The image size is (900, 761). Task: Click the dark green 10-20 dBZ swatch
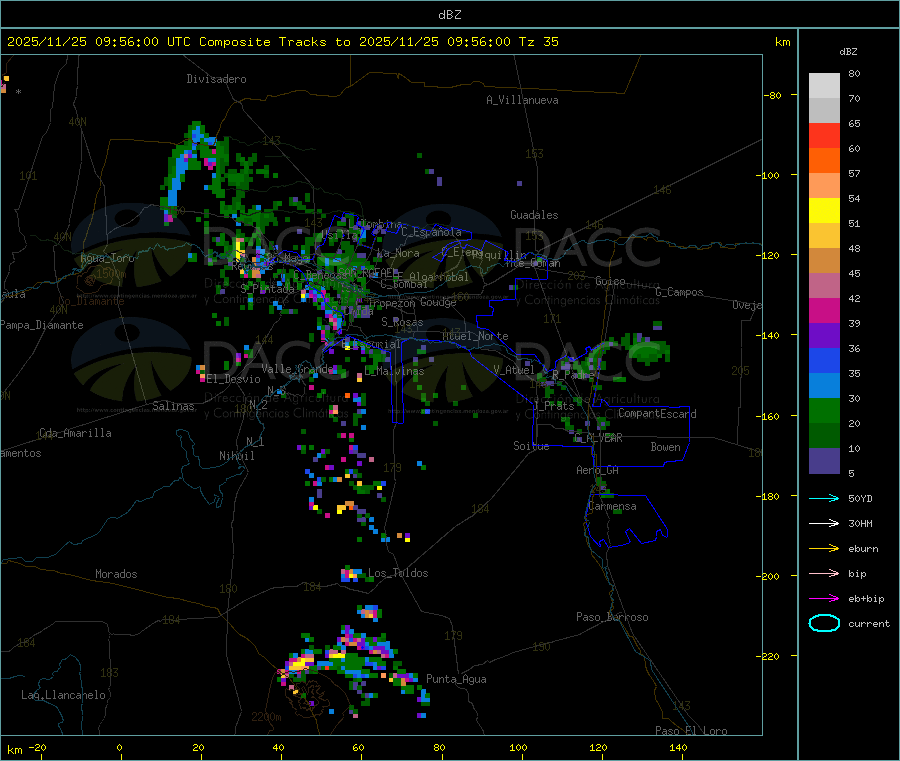(x=824, y=435)
